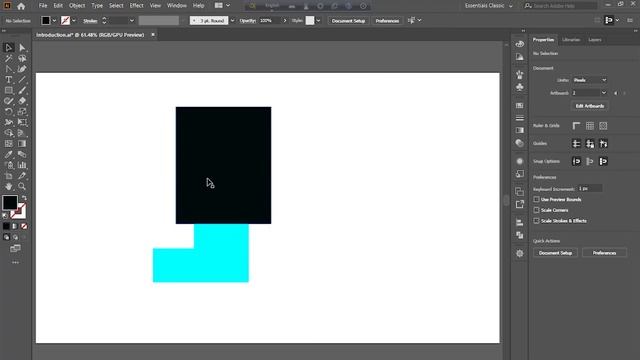Enable Scale Corners checkbox
Screen dimensions: 640x360
pos(536,210)
